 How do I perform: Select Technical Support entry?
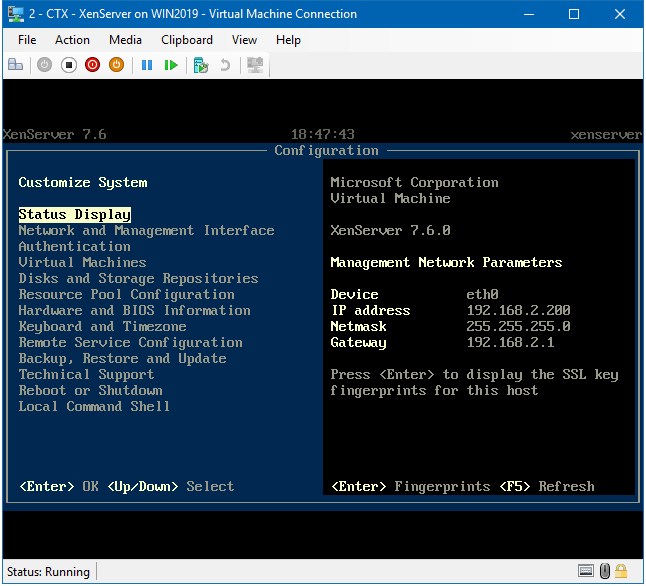[86, 375]
